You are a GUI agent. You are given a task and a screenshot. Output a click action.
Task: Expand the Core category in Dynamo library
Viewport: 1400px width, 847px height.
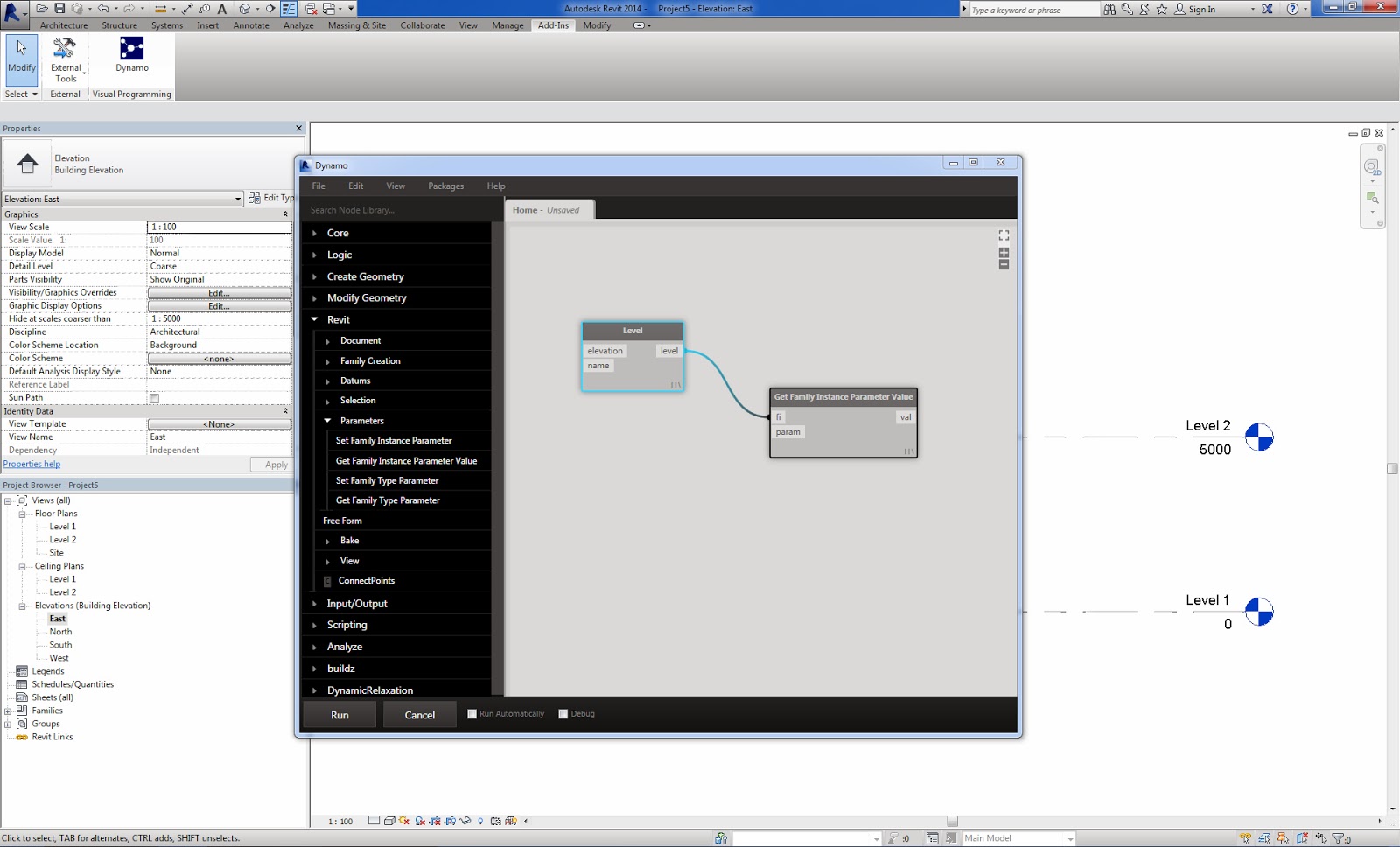coord(315,233)
